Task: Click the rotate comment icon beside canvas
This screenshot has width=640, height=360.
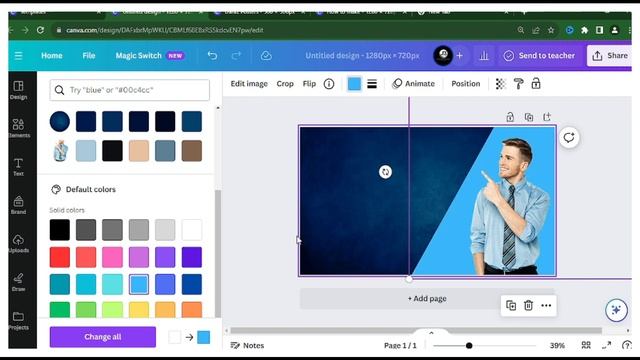Action: [569, 138]
